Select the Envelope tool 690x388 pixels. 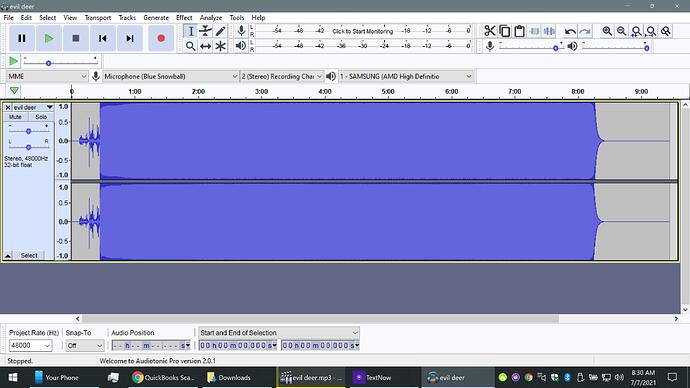pos(206,31)
